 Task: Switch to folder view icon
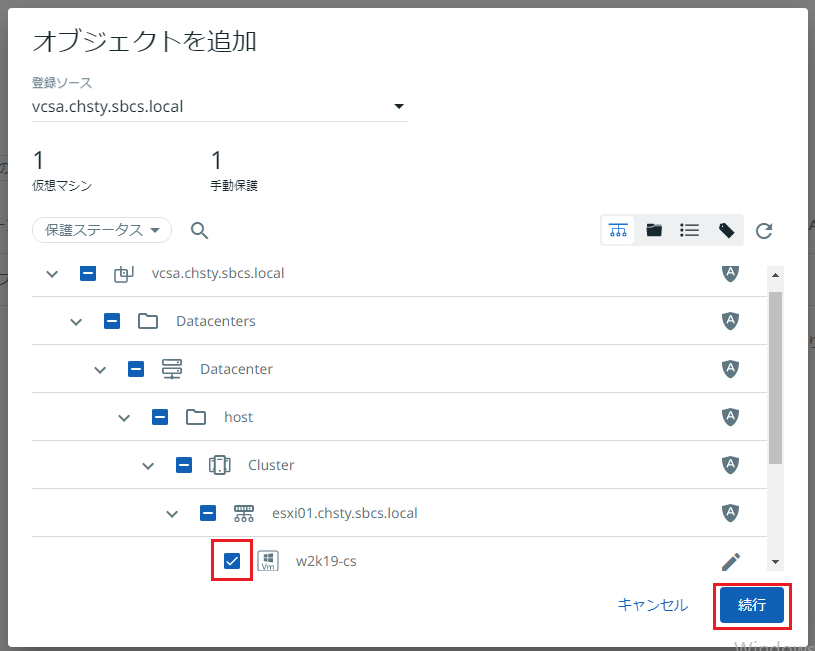click(x=654, y=230)
